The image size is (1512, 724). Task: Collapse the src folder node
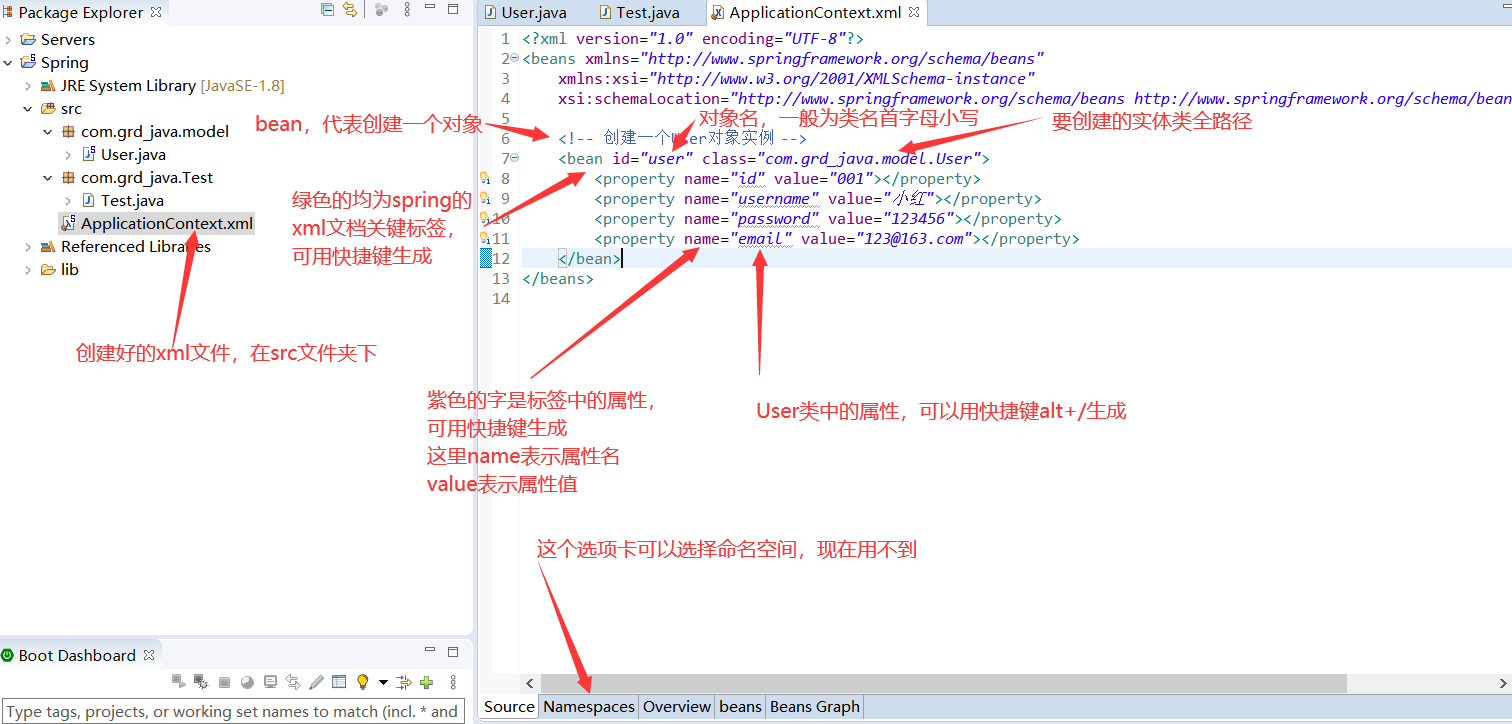28,109
